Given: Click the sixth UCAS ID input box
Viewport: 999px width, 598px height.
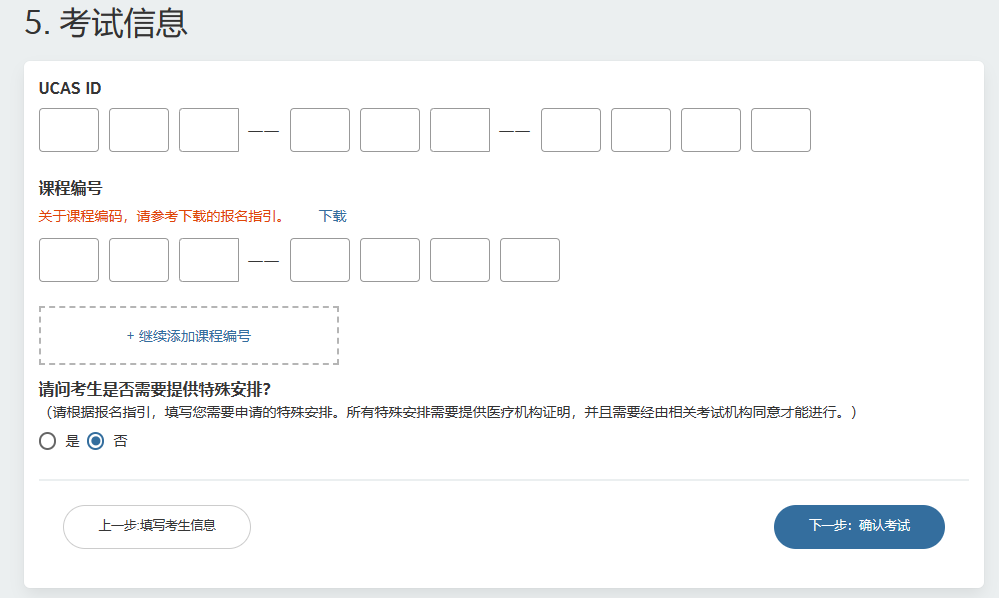Looking at the screenshot, I should pyautogui.click(x=459, y=130).
